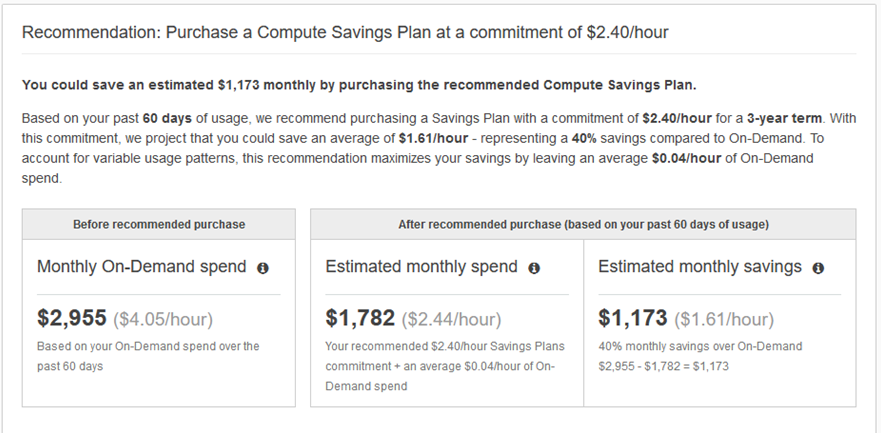The width and height of the screenshot is (881, 433).
Task: Open info icon beside Estimated monthly spend
Action: click(534, 268)
